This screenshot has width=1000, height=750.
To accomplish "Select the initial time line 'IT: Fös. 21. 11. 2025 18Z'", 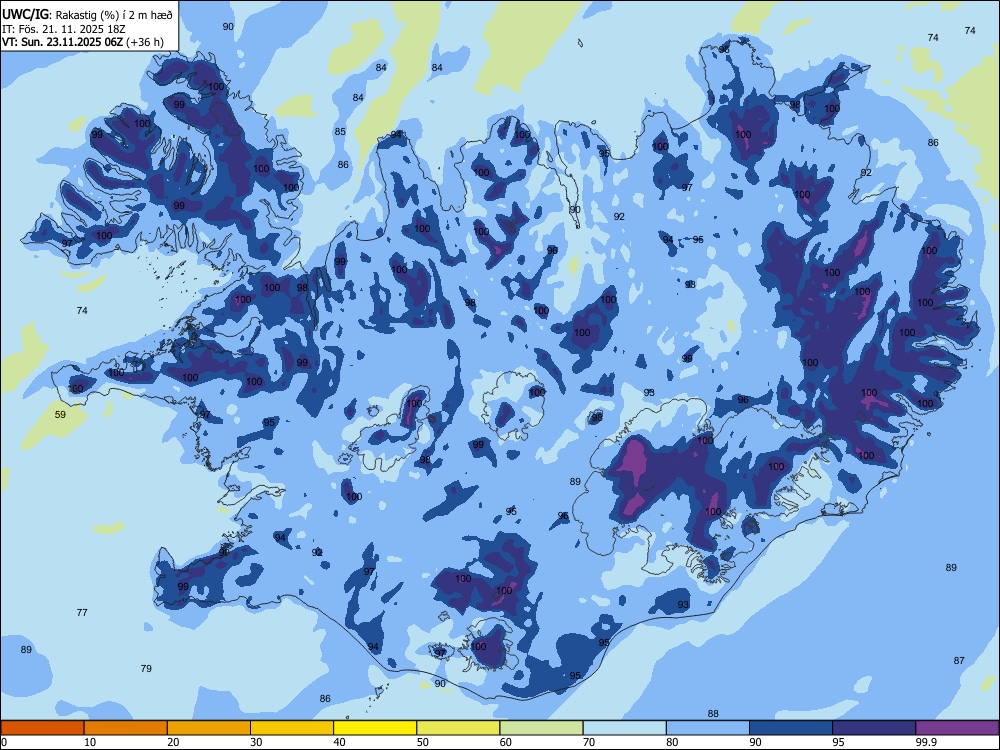I will [x=64, y=29].
